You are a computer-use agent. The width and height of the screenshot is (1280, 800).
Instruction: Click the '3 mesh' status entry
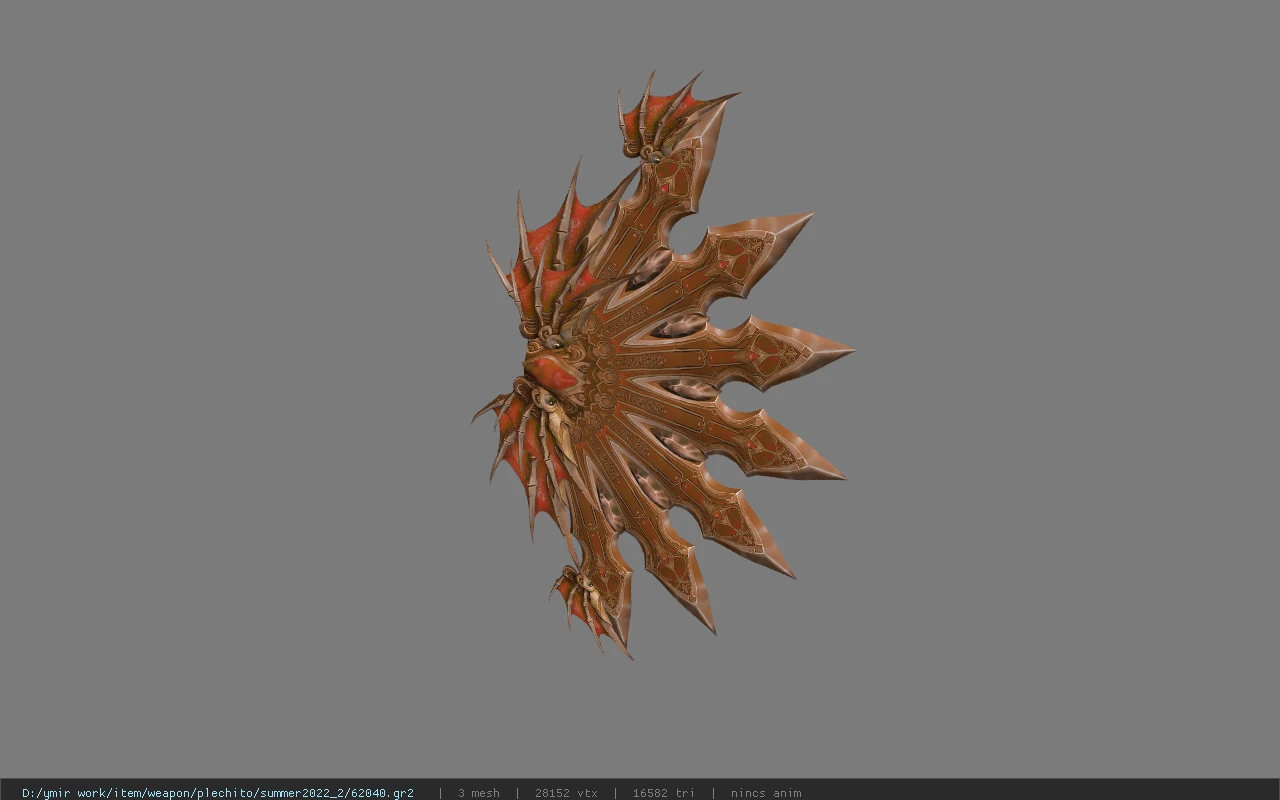tap(479, 793)
